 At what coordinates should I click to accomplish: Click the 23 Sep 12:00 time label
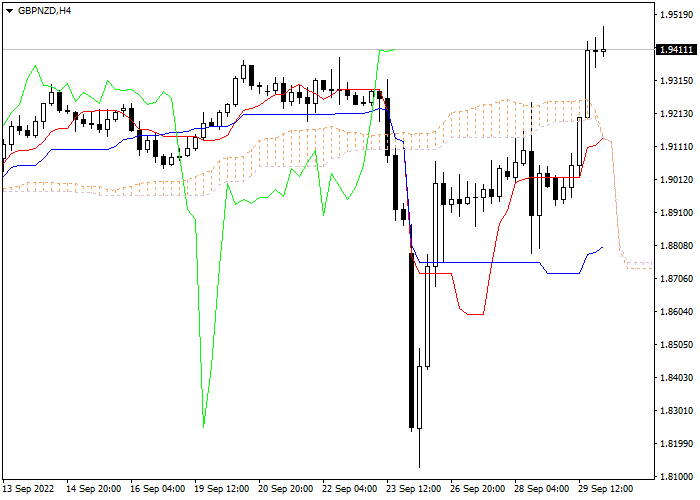pyautogui.click(x=414, y=489)
